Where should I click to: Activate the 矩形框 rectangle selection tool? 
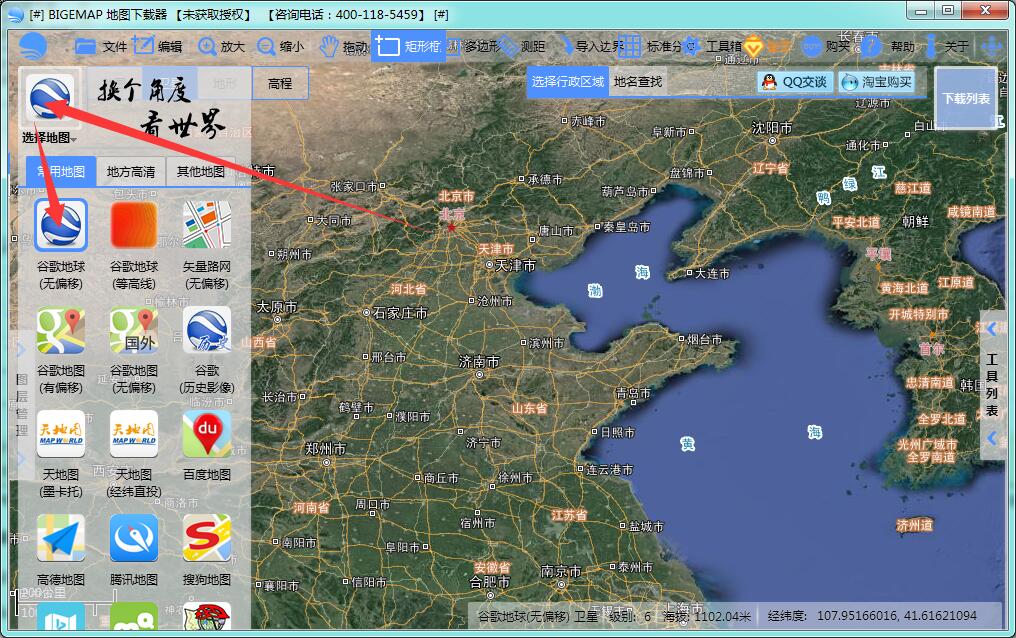pos(409,46)
